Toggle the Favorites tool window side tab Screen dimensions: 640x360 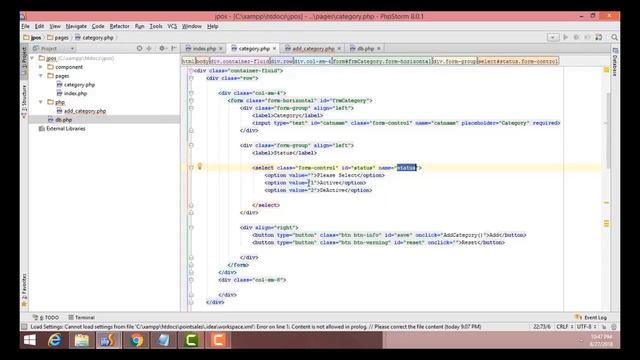coord(24,289)
